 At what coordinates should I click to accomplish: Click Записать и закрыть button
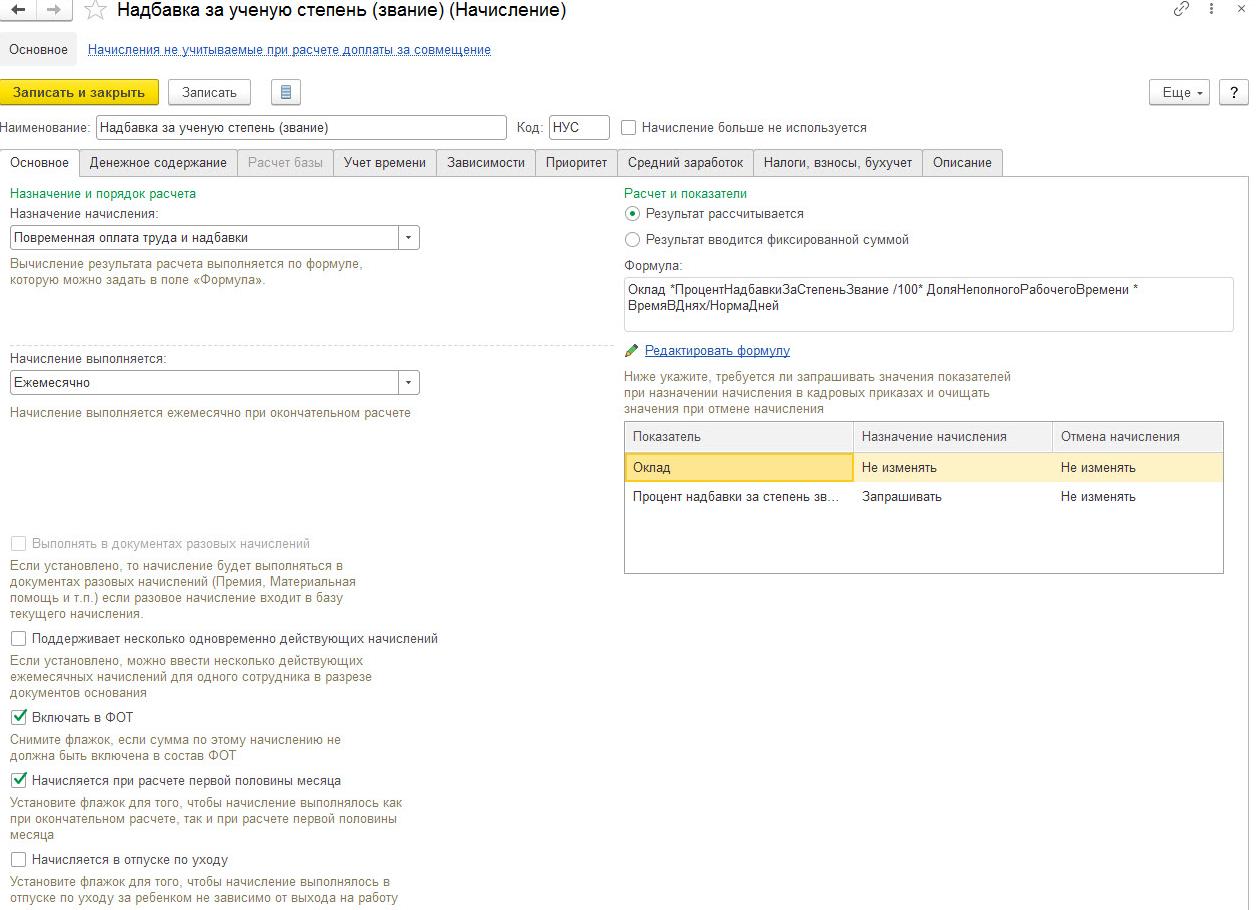(79, 92)
